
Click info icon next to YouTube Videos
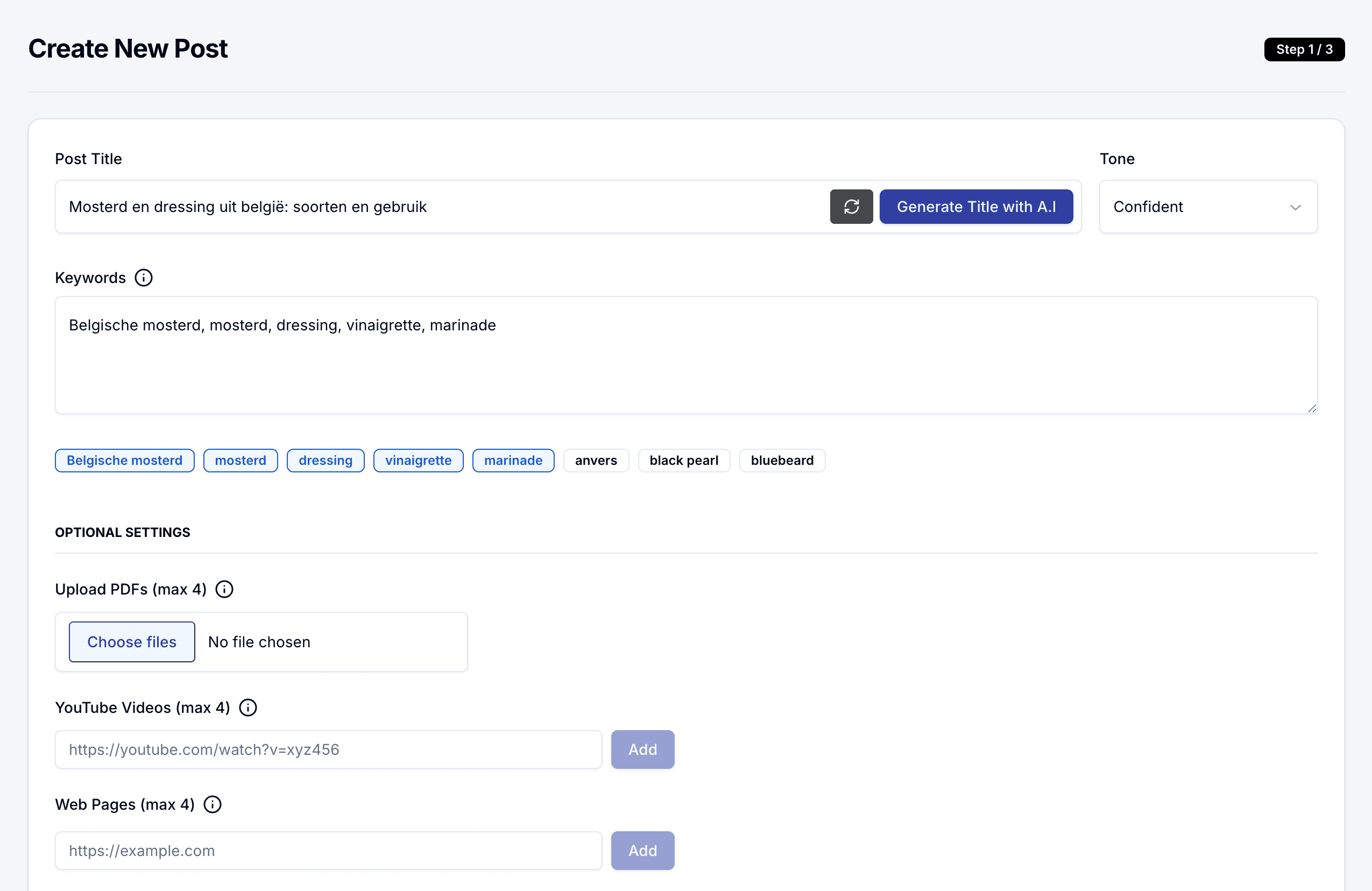click(248, 707)
